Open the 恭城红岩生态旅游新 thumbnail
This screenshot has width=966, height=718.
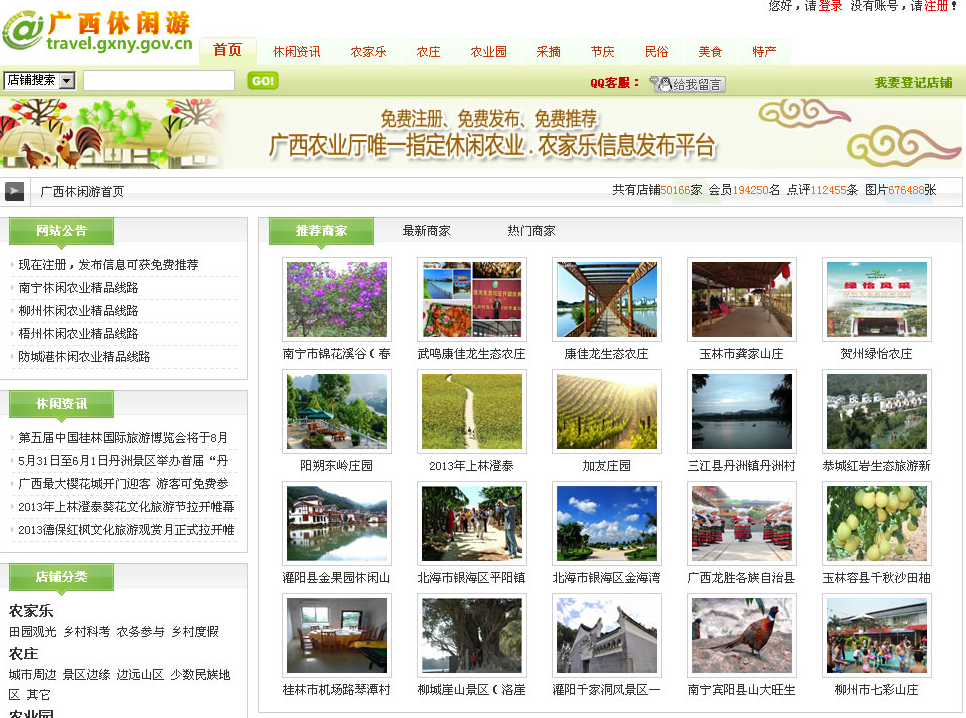click(x=877, y=412)
